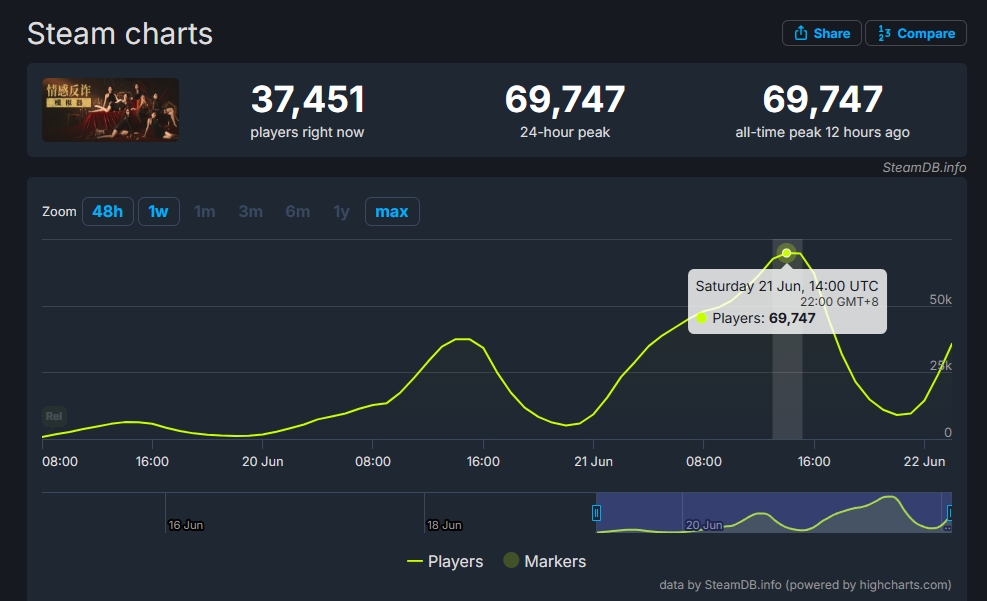This screenshot has width=987, height=601.
Task: Choose the 6m zoom option
Action: click(x=297, y=212)
